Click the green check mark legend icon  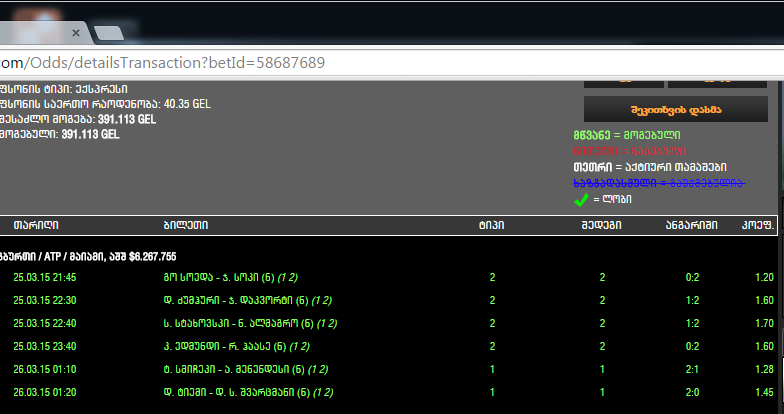pyautogui.click(x=581, y=200)
